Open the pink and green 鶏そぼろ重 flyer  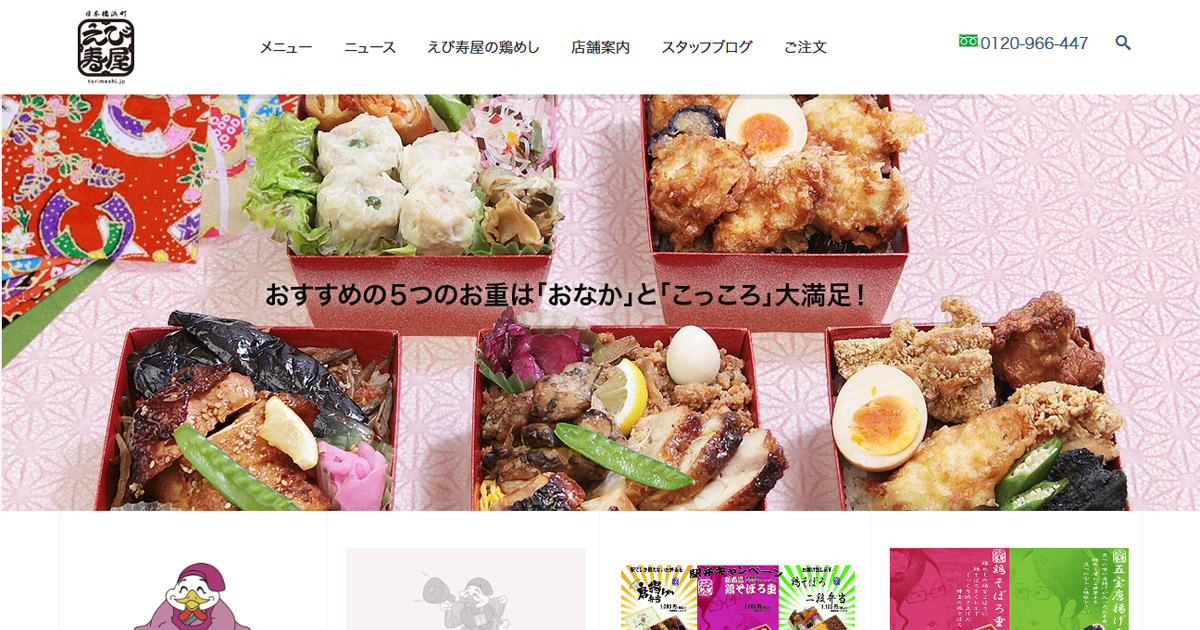(1009, 589)
